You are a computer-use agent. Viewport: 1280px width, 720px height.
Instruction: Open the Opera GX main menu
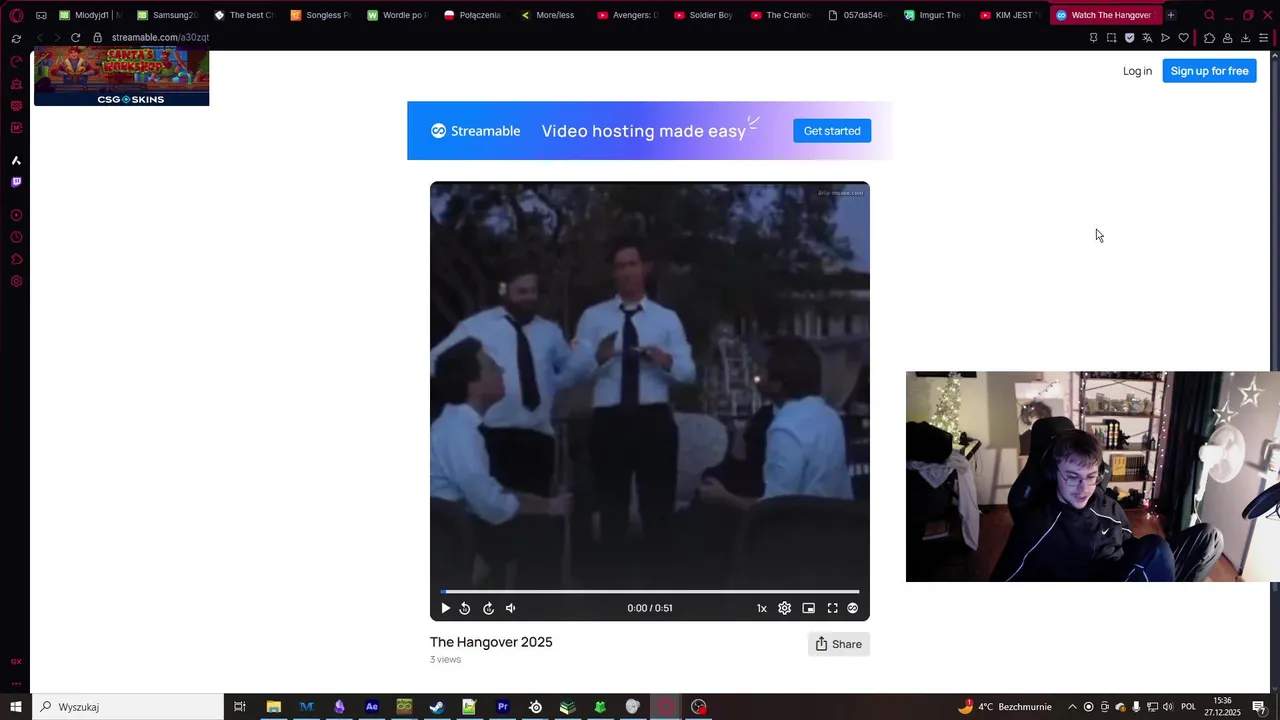(16, 15)
